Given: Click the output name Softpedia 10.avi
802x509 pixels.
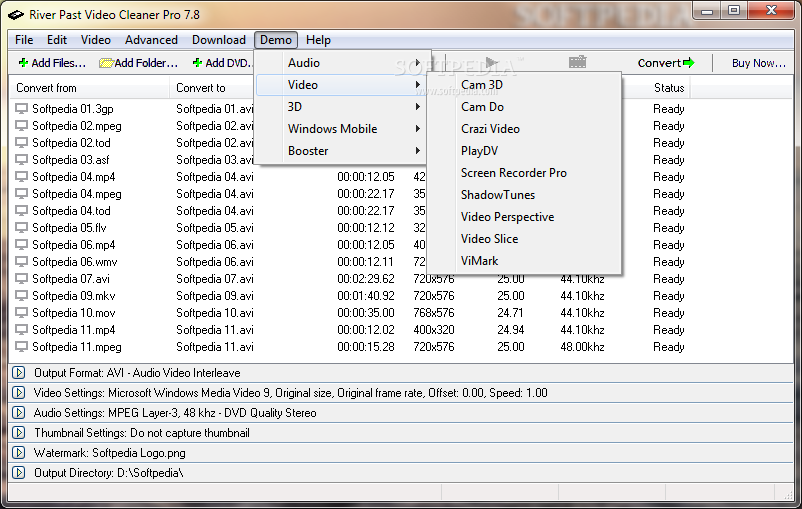Looking at the screenshot, I should 215,313.
